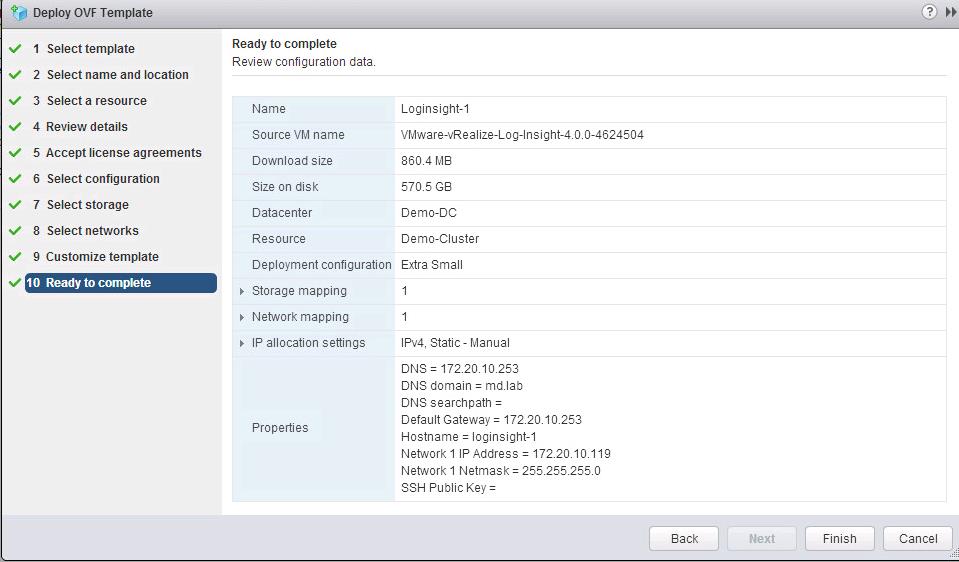Click the double-arrow expand icon in title bar
The height and width of the screenshot is (562, 959).
tap(950, 12)
